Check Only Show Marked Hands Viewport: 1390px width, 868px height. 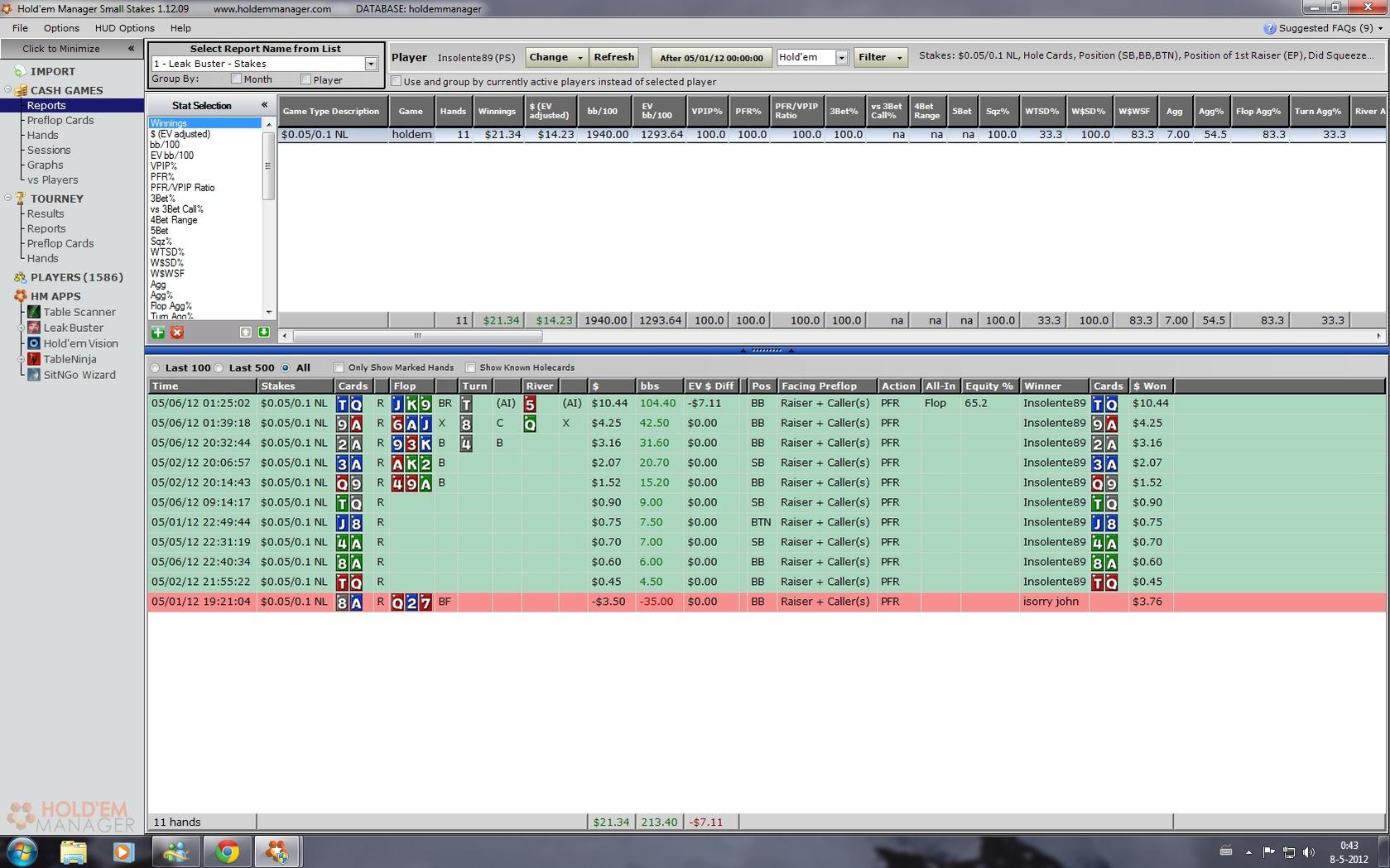tap(339, 367)
